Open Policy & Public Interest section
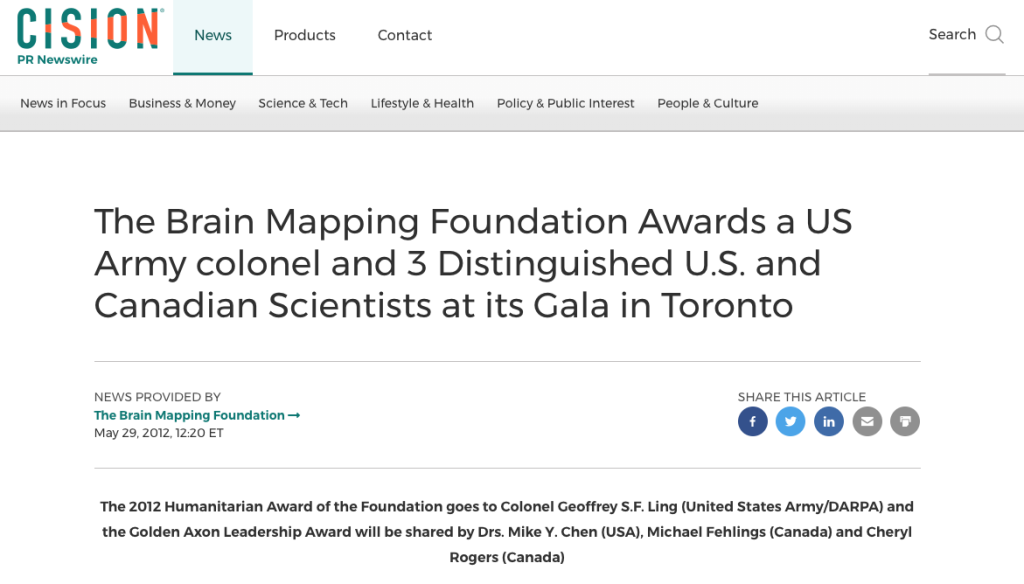This screenshot has width=1024, height=584. [x=566, y=103]
